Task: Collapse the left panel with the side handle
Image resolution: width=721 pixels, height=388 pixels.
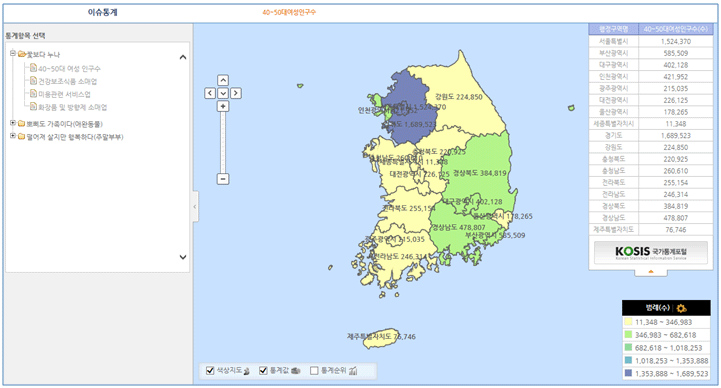Action: [195, 207]
